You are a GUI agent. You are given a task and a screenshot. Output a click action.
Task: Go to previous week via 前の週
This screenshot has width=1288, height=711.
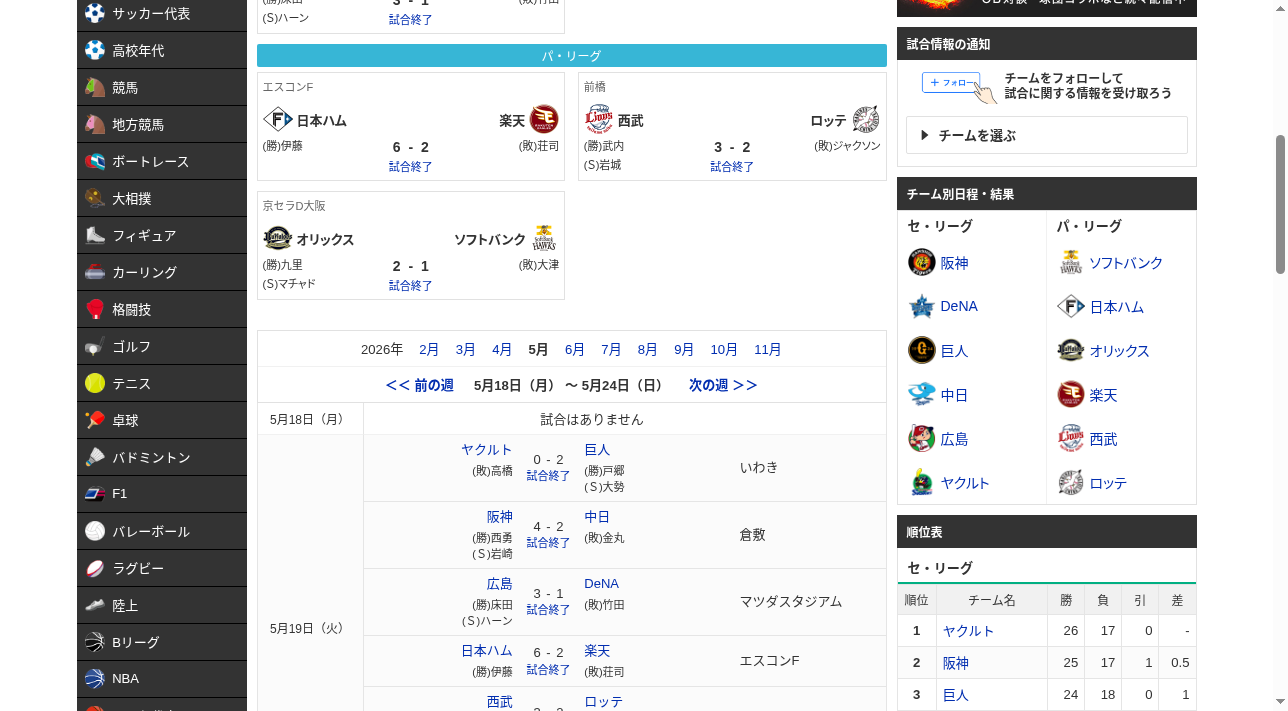(420, 385)
